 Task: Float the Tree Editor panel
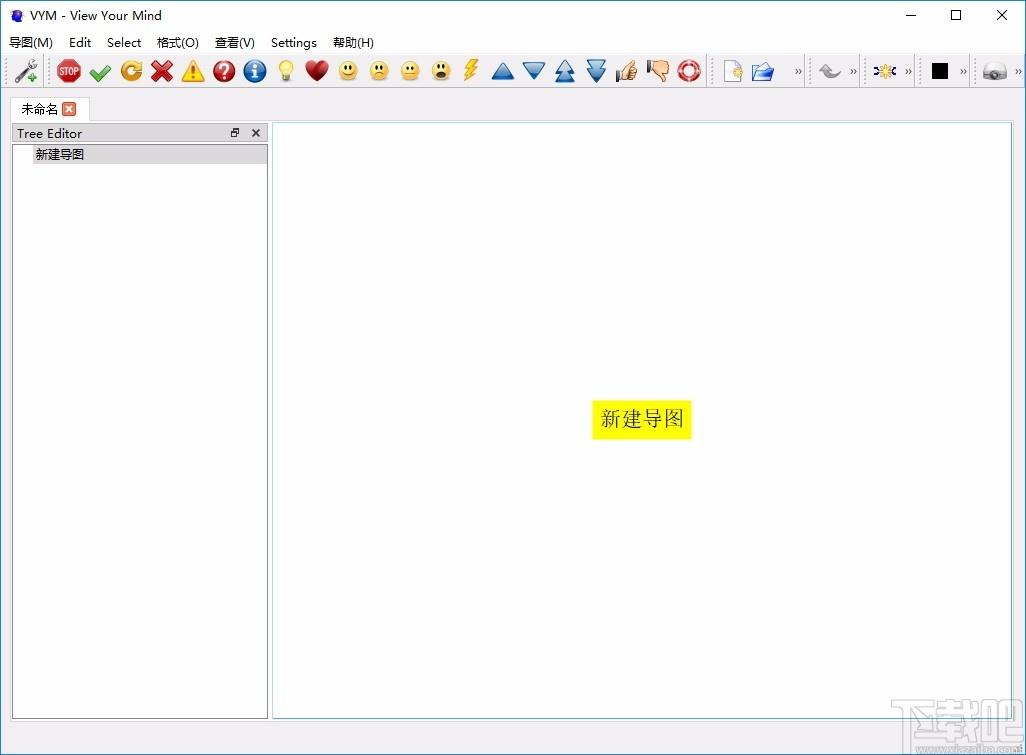(x=235, y=133)
